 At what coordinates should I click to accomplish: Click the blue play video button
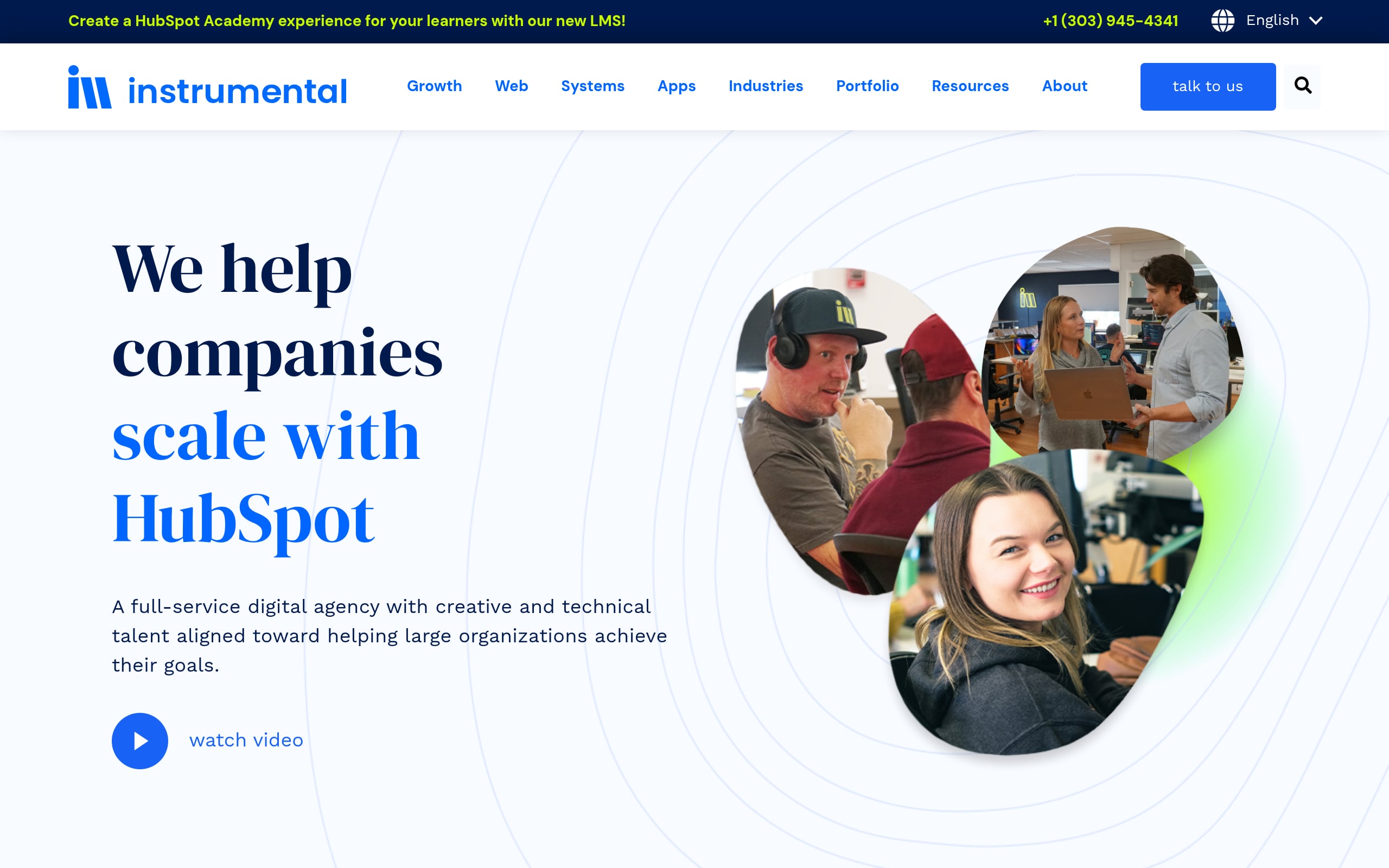(x=140, y=741)
